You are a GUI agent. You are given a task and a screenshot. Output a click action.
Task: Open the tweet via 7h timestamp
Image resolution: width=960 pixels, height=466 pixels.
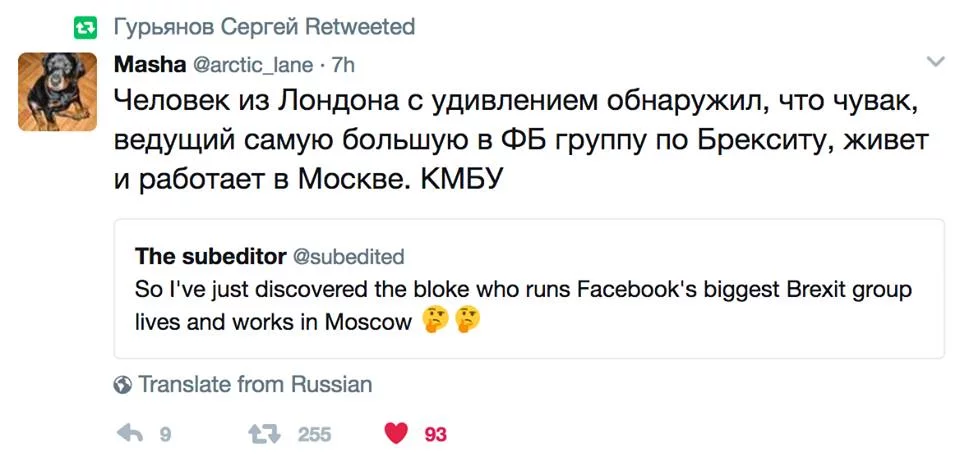(x=342, y=66)
